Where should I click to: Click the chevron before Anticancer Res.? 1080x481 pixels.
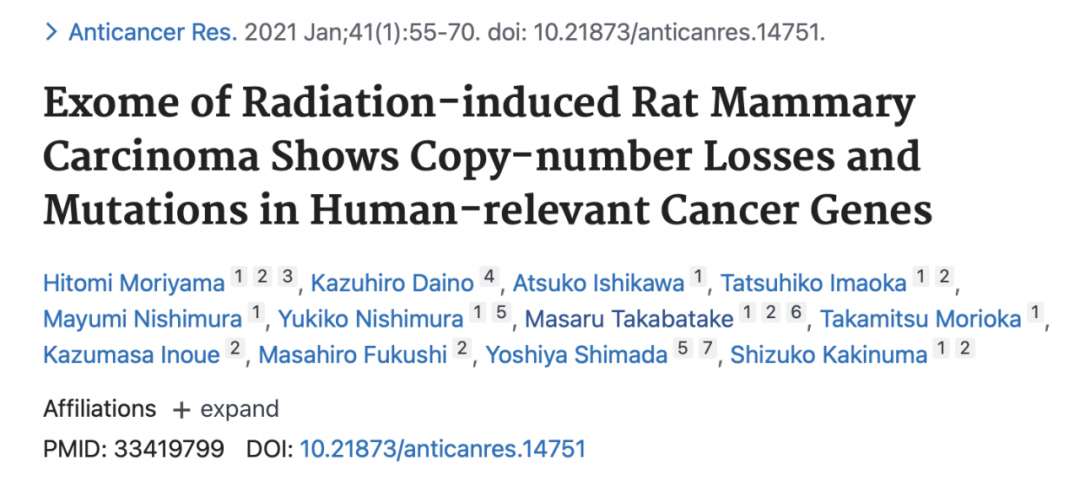click(51, 32)
